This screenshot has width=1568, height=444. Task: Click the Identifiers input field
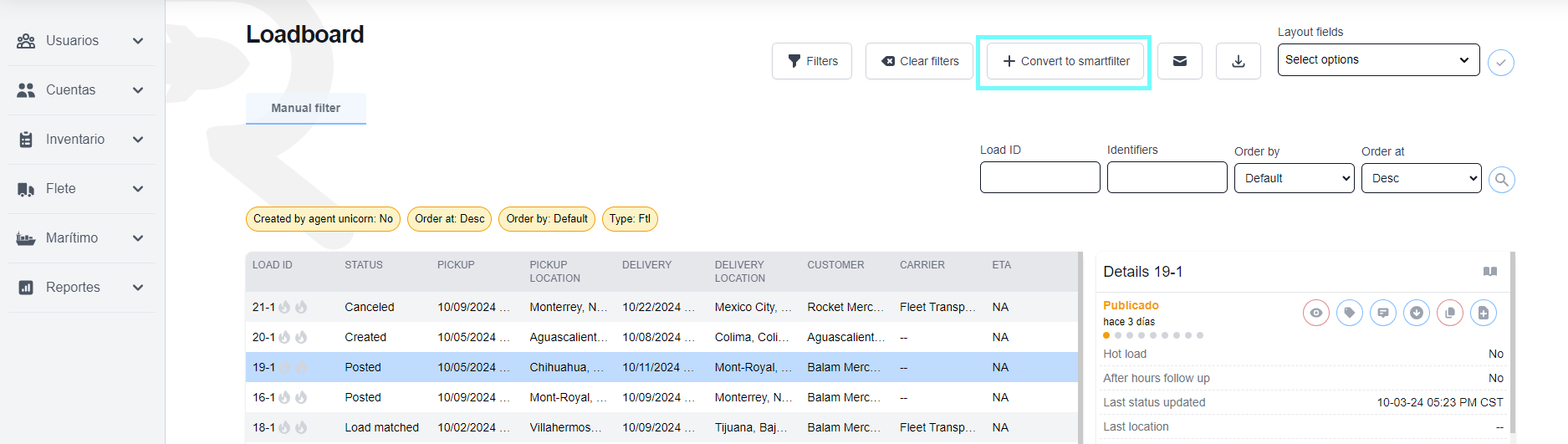click(1167, 178)
